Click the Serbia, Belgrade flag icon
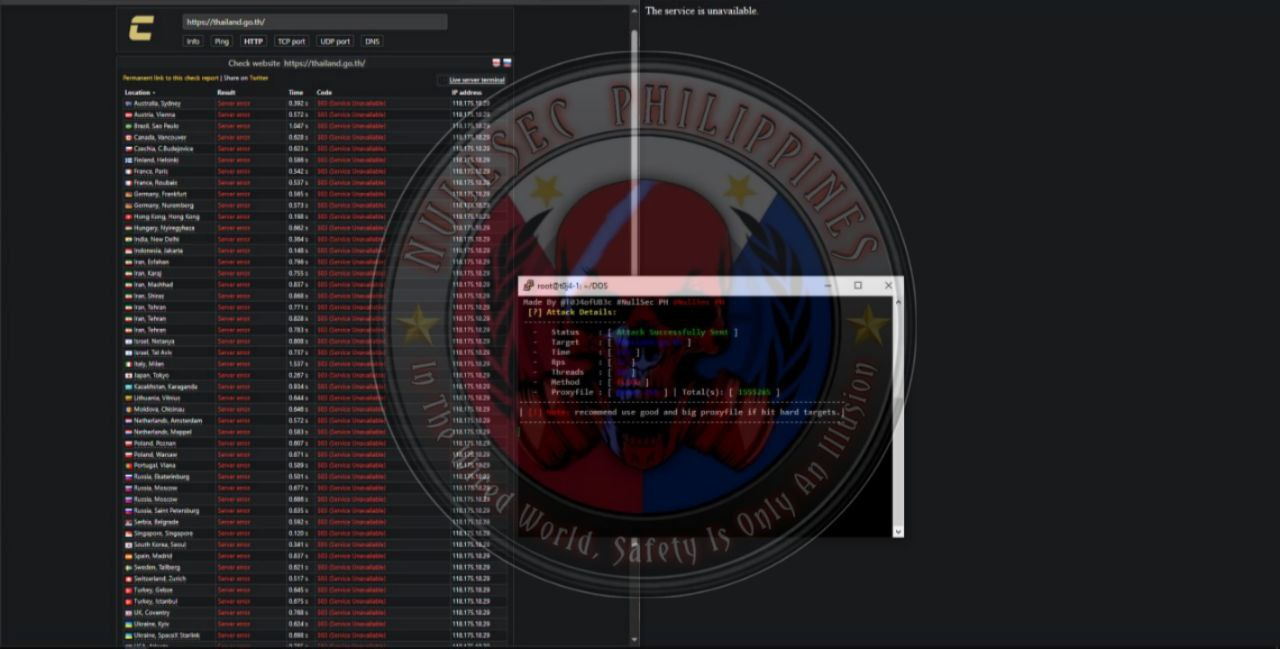Screen dimensions: 1280x649 pos(128,522)
